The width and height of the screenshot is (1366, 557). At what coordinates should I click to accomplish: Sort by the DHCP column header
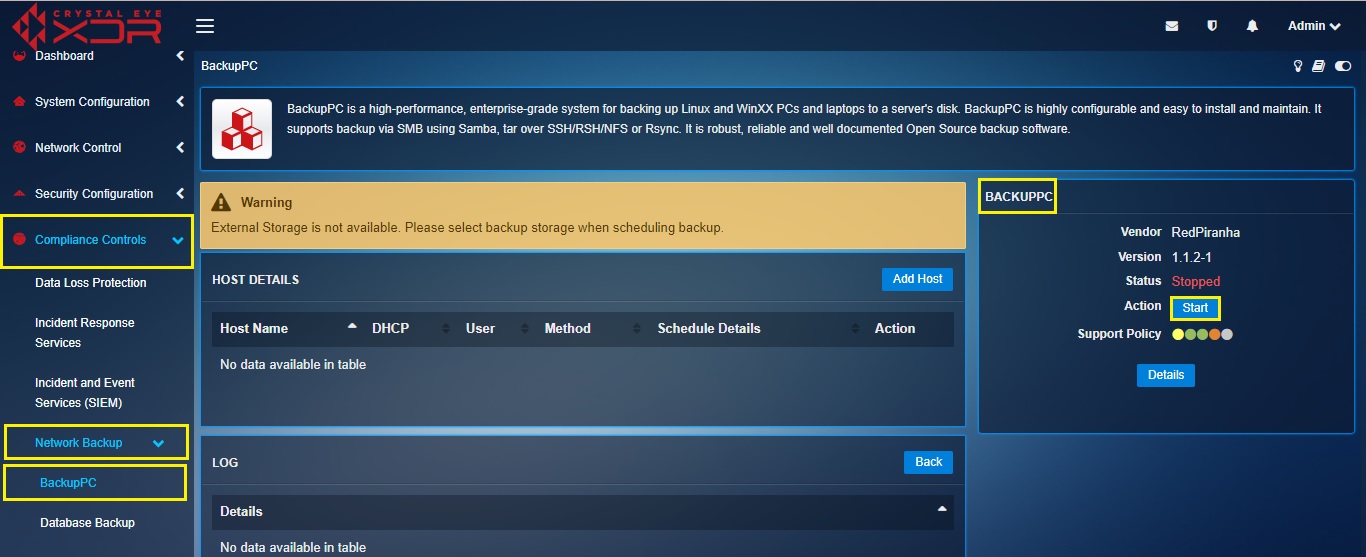pos(390,328)
